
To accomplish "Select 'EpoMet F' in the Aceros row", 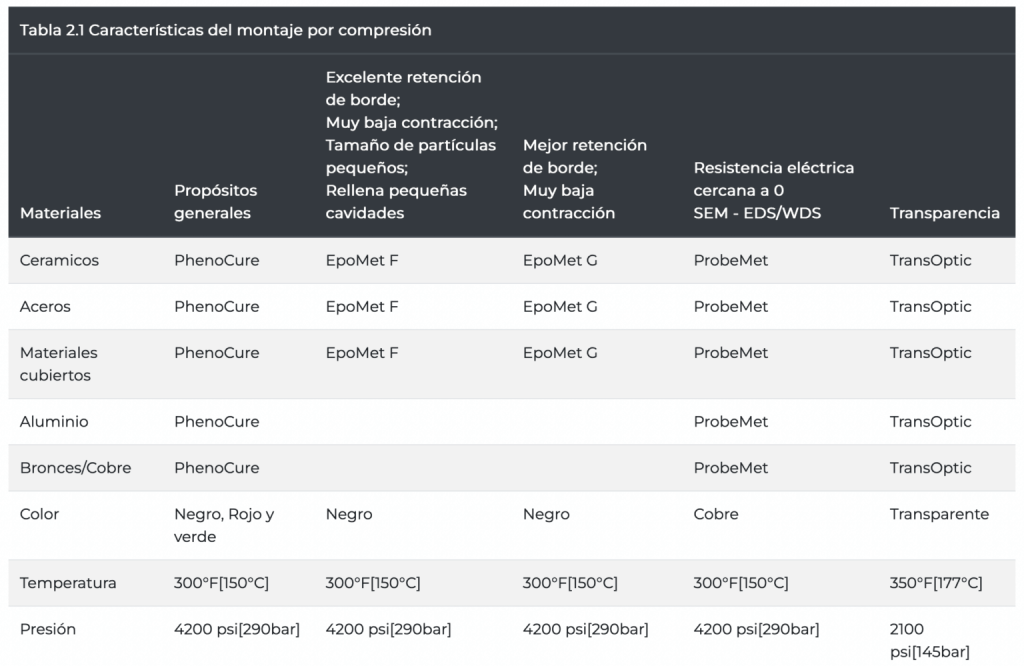I will point(362,306).
